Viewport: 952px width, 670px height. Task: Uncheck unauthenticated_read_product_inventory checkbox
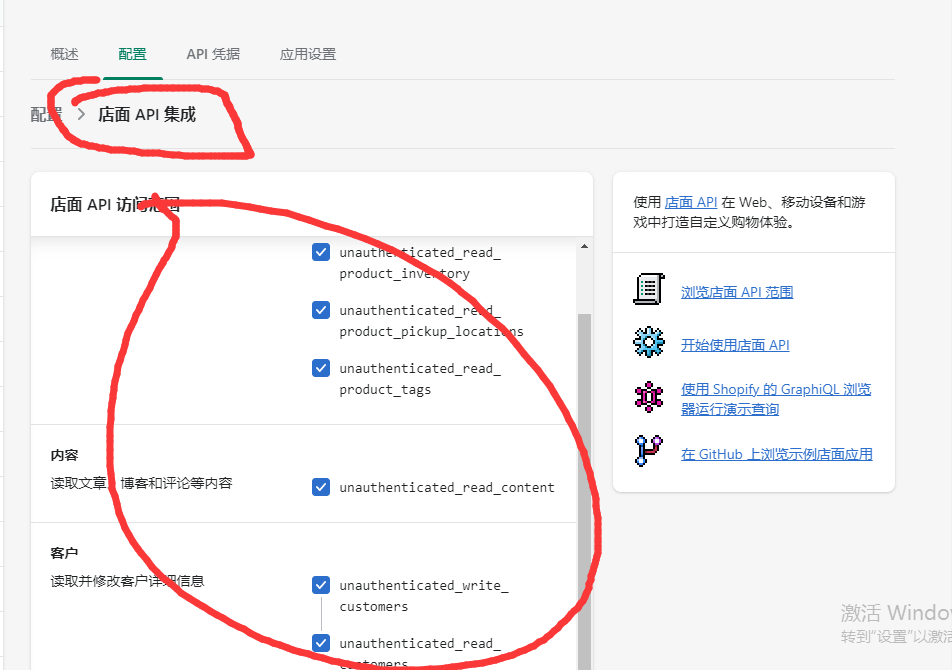321,252
